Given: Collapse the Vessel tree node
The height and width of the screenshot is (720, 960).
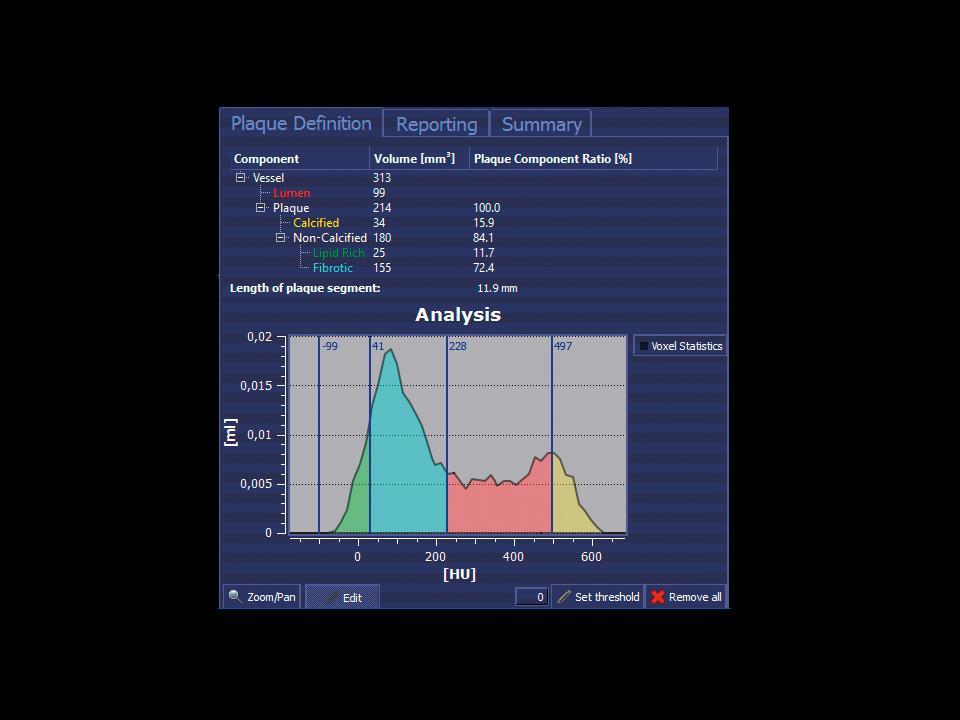Looking at the screenshot, I should pos(241,178).
